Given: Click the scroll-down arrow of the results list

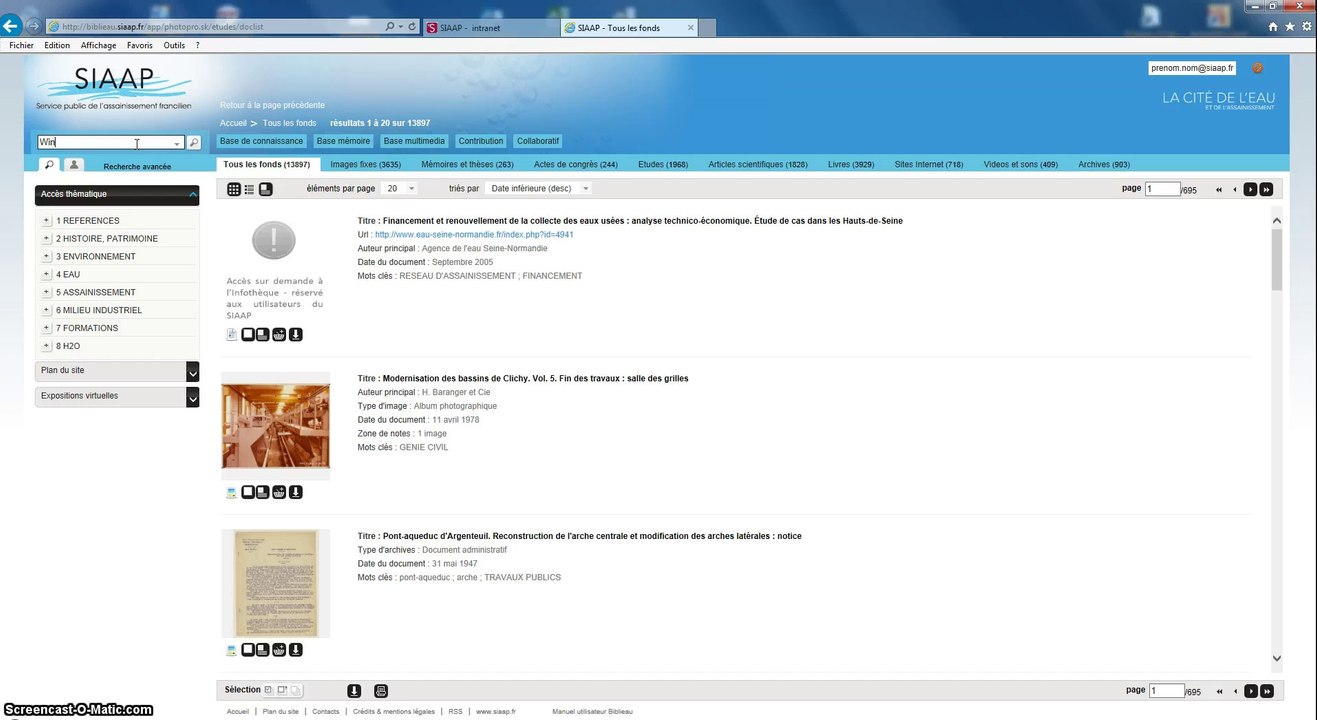Looking at the screenshot, I should point(1277,658).
